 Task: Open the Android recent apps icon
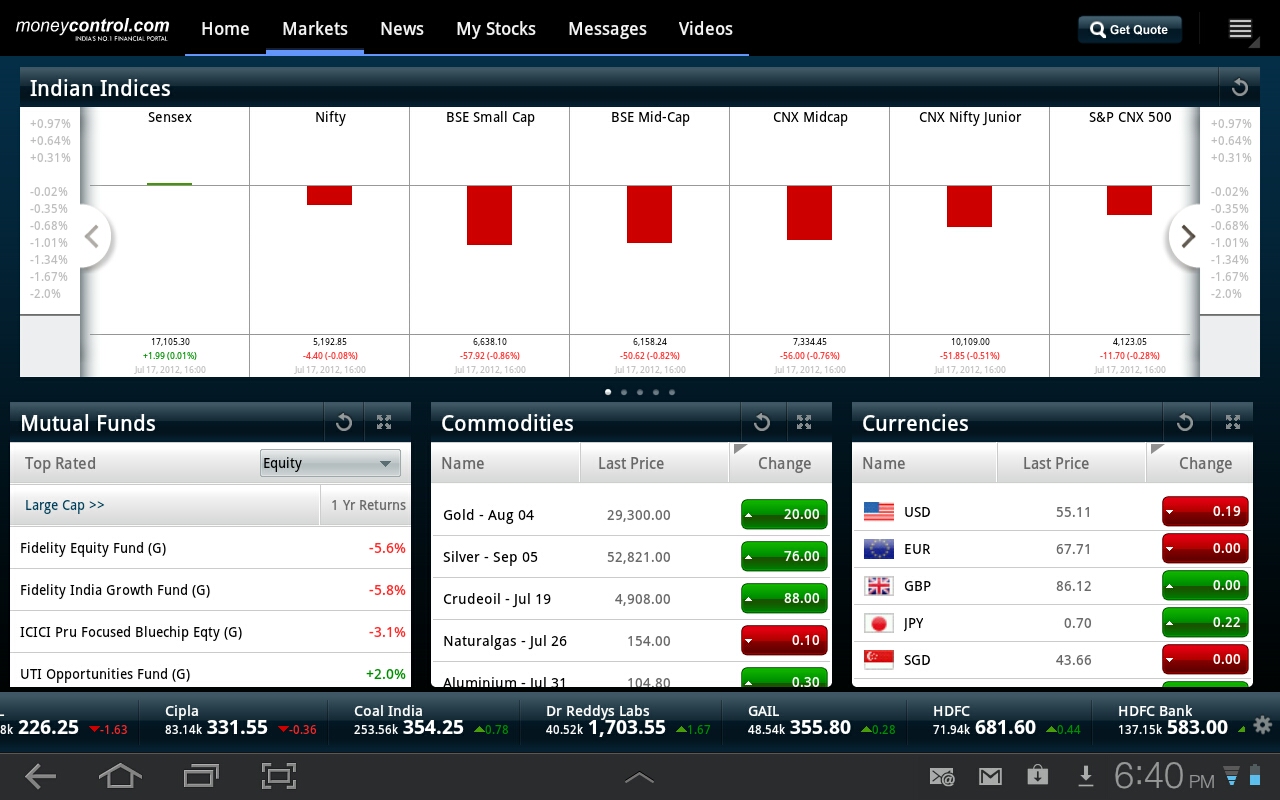tap(200, 776)
